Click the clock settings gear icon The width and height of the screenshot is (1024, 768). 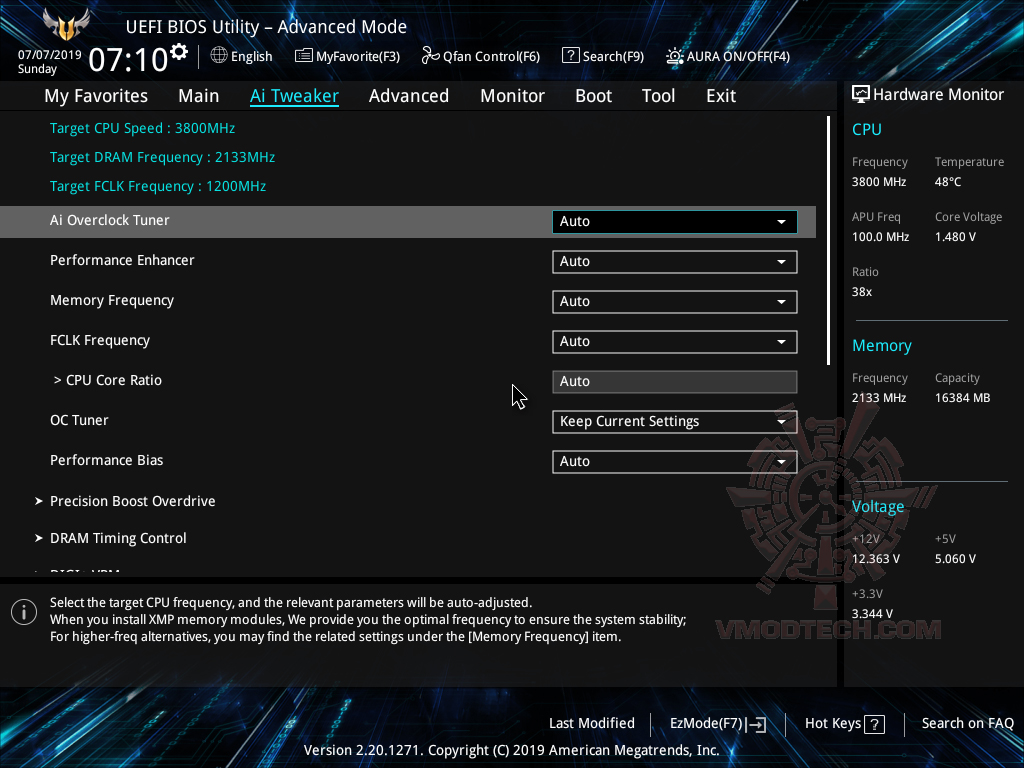[x=179, y=52]
